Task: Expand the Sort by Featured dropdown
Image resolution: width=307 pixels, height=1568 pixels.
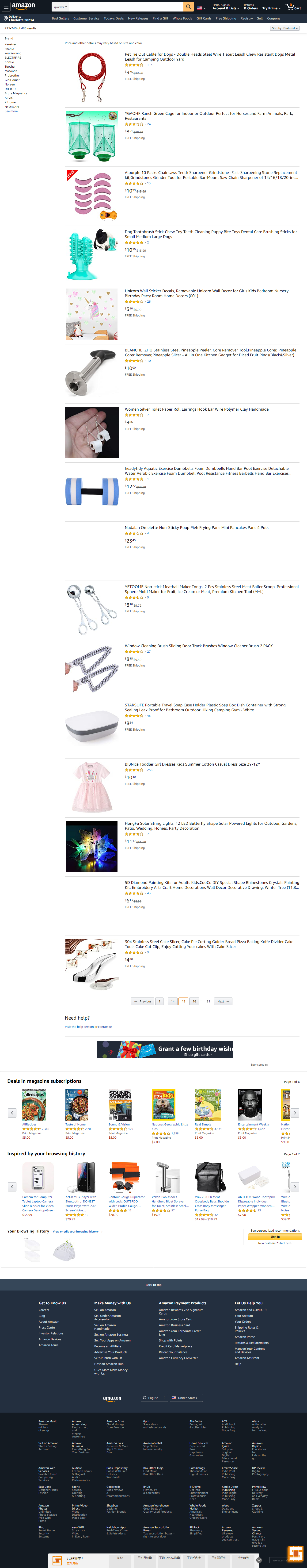Action: (x=284, y=28)
